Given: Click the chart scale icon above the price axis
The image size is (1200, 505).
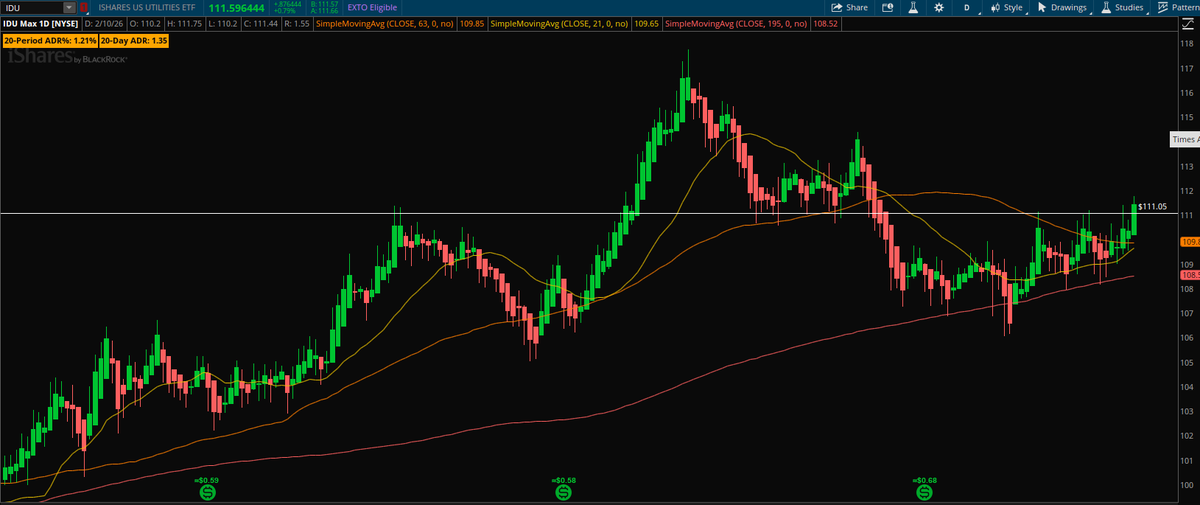Looking at the screenshot, I should point(1190,22).
